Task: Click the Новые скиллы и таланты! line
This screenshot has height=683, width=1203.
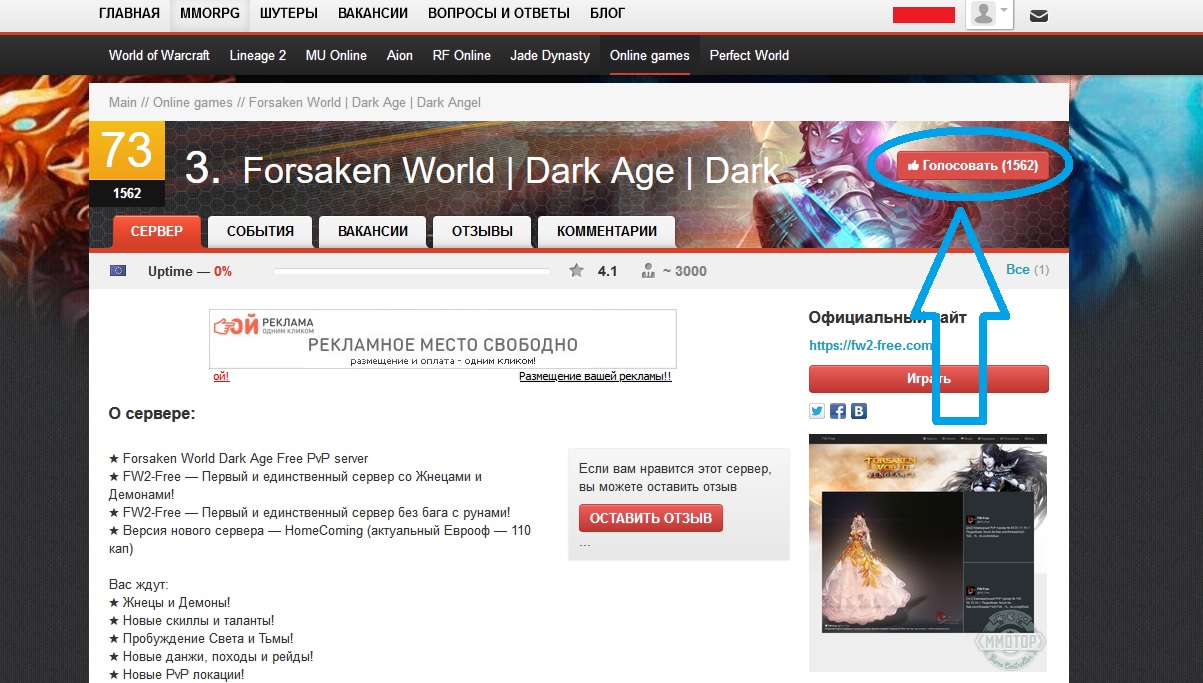Action: (x=191, y=621)
